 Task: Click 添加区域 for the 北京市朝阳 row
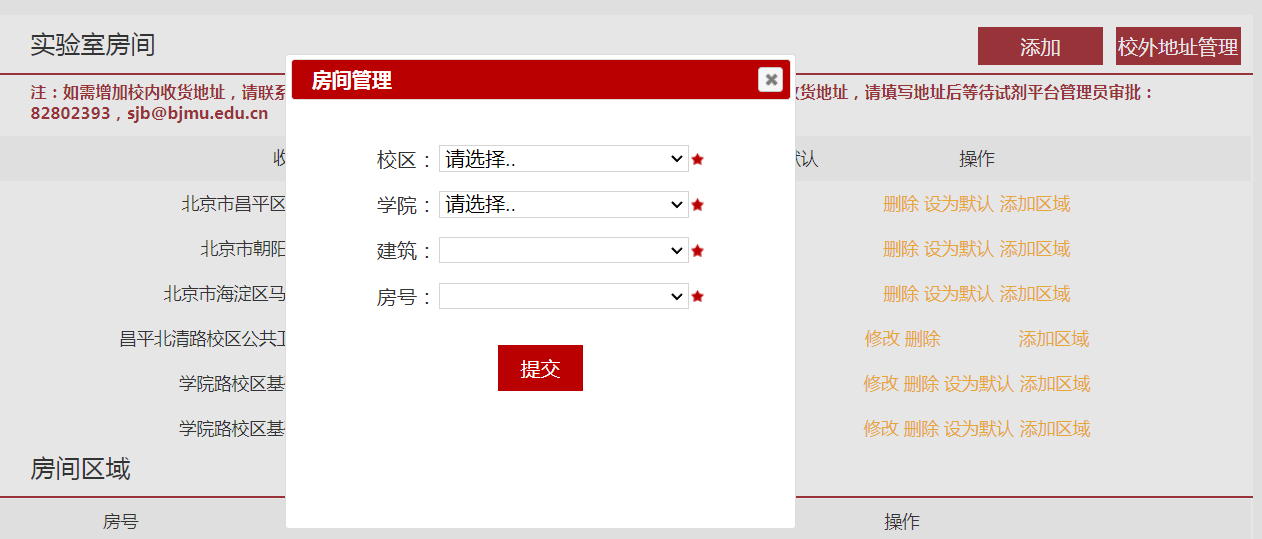1035,249
